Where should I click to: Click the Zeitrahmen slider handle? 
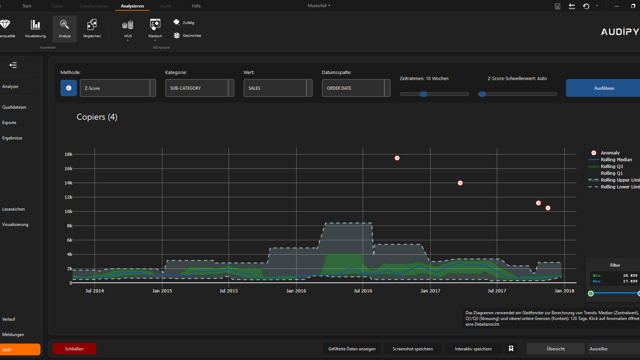point(424,94)
